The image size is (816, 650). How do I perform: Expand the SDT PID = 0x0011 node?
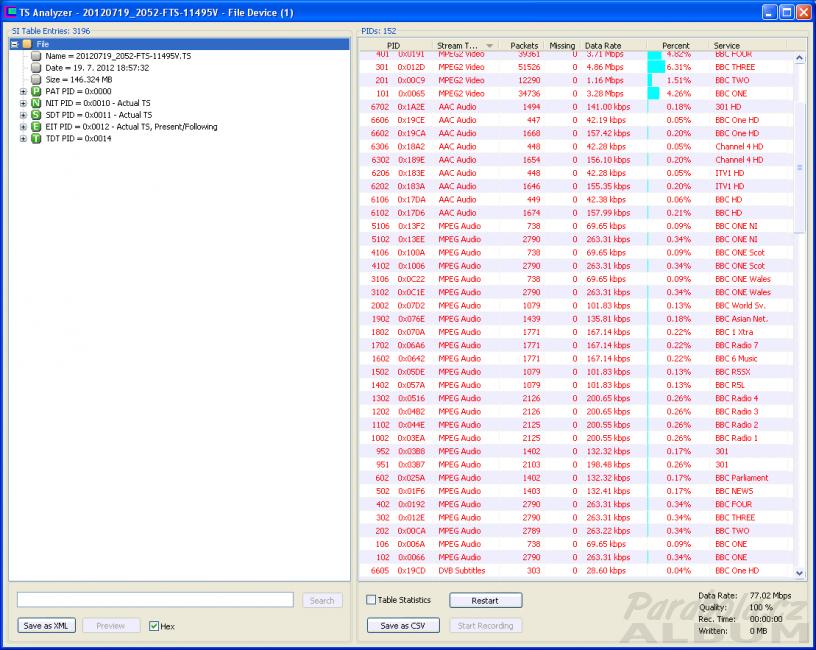tap(23, 115)
